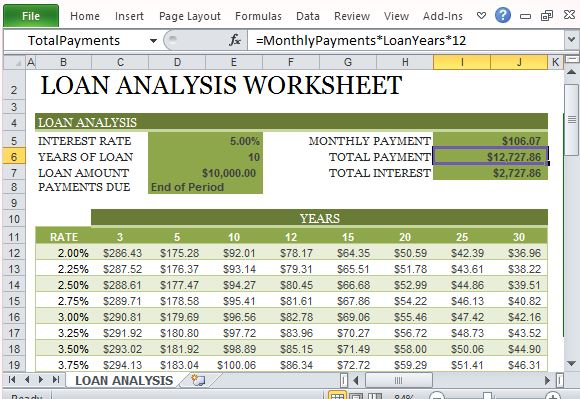Expand the formula bar chevron
The height and width of the screenshot is (399, 580).
[571, 40]
